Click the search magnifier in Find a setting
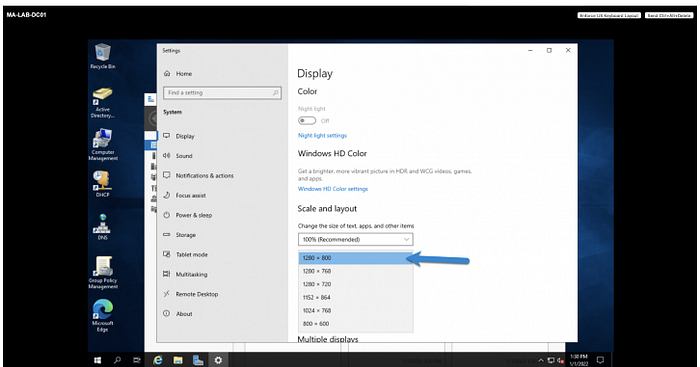 (x=275, y=93)
